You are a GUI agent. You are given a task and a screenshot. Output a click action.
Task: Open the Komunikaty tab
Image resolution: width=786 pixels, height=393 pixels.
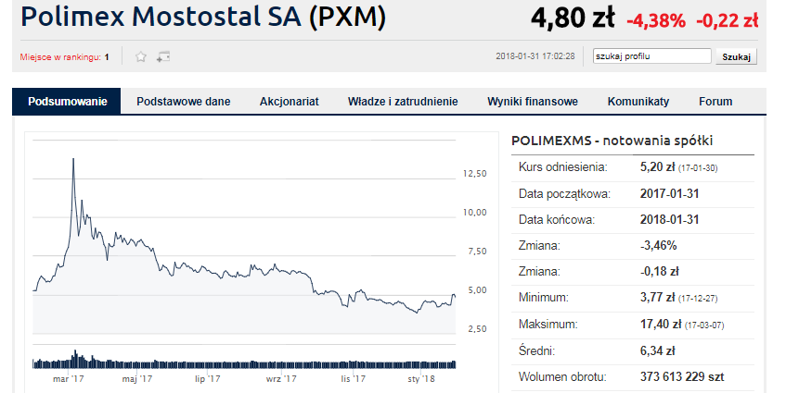point(638,102)
